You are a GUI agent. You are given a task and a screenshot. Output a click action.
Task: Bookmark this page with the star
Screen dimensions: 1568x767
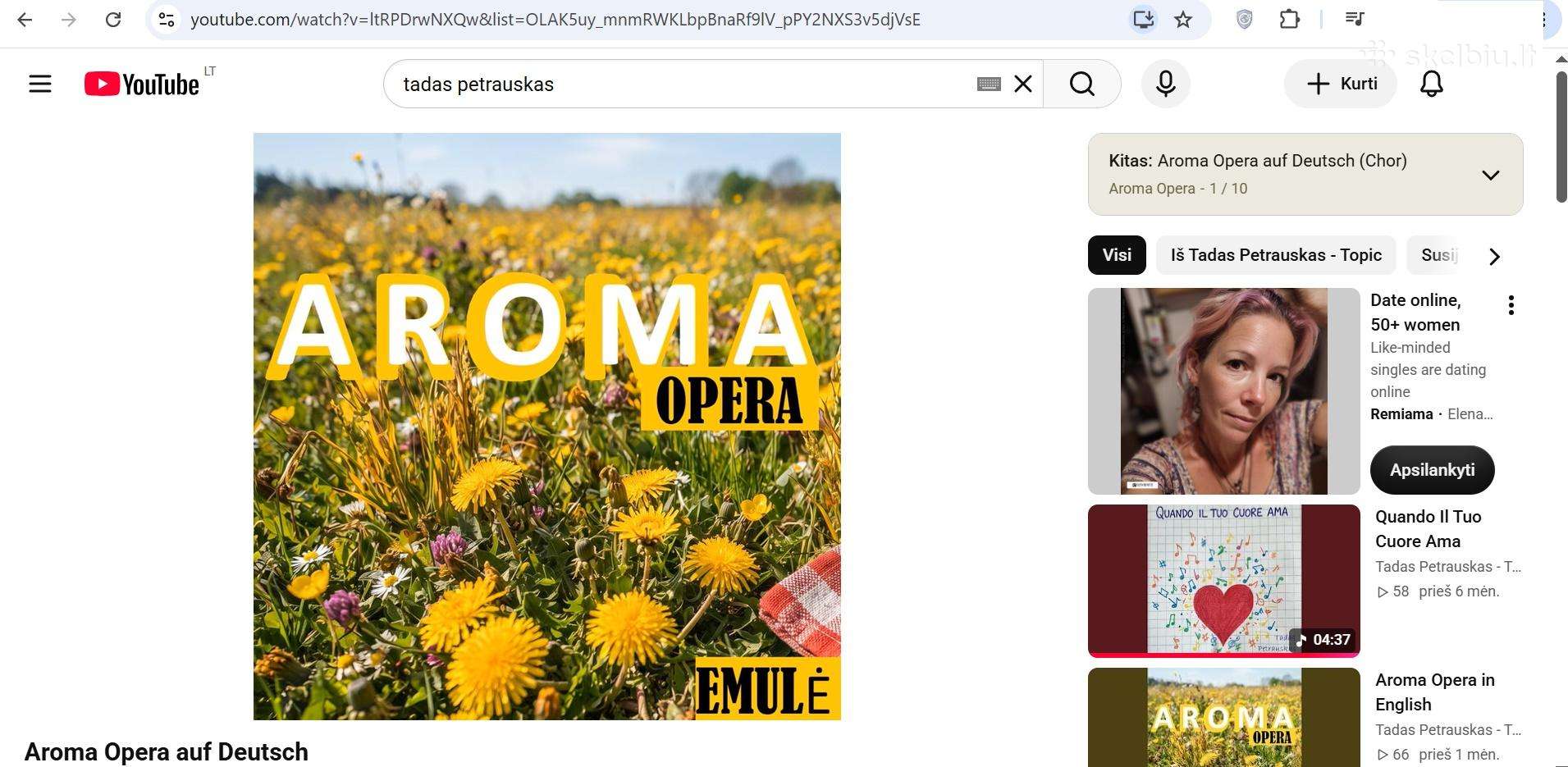1183,19
